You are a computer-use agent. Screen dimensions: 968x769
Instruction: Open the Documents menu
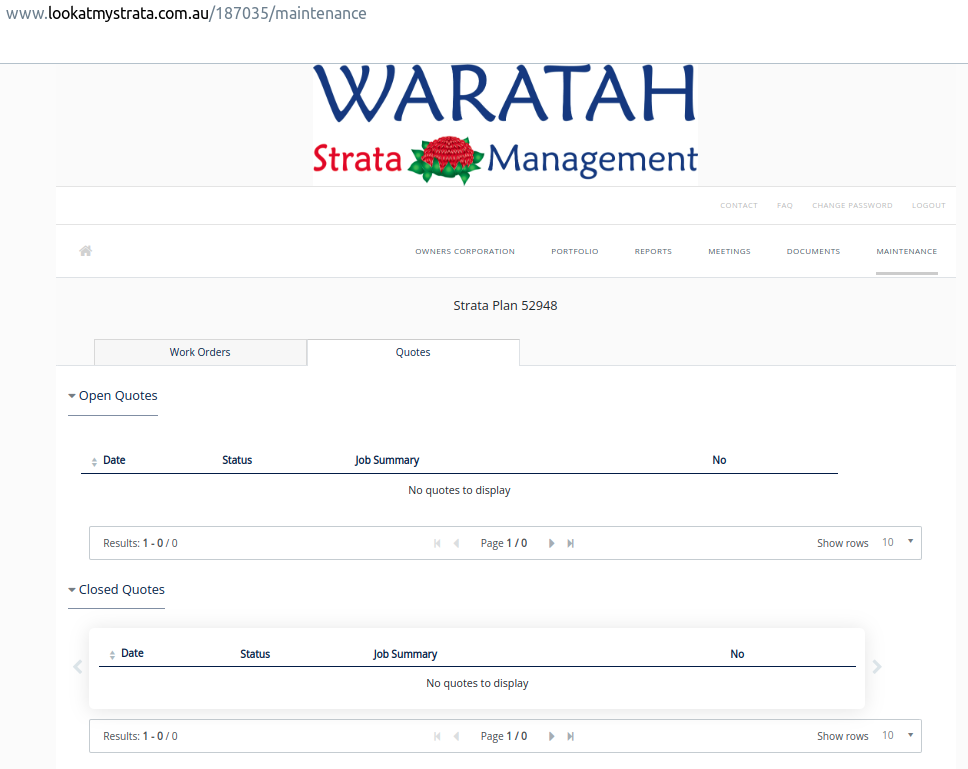tap(813, 251)
